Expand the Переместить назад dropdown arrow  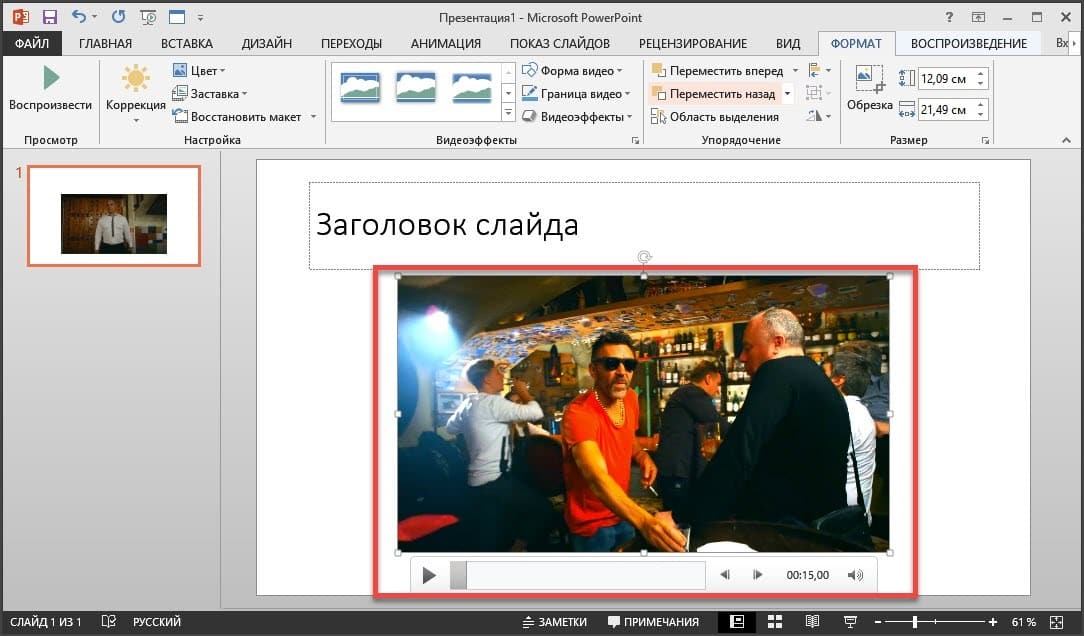787,93
